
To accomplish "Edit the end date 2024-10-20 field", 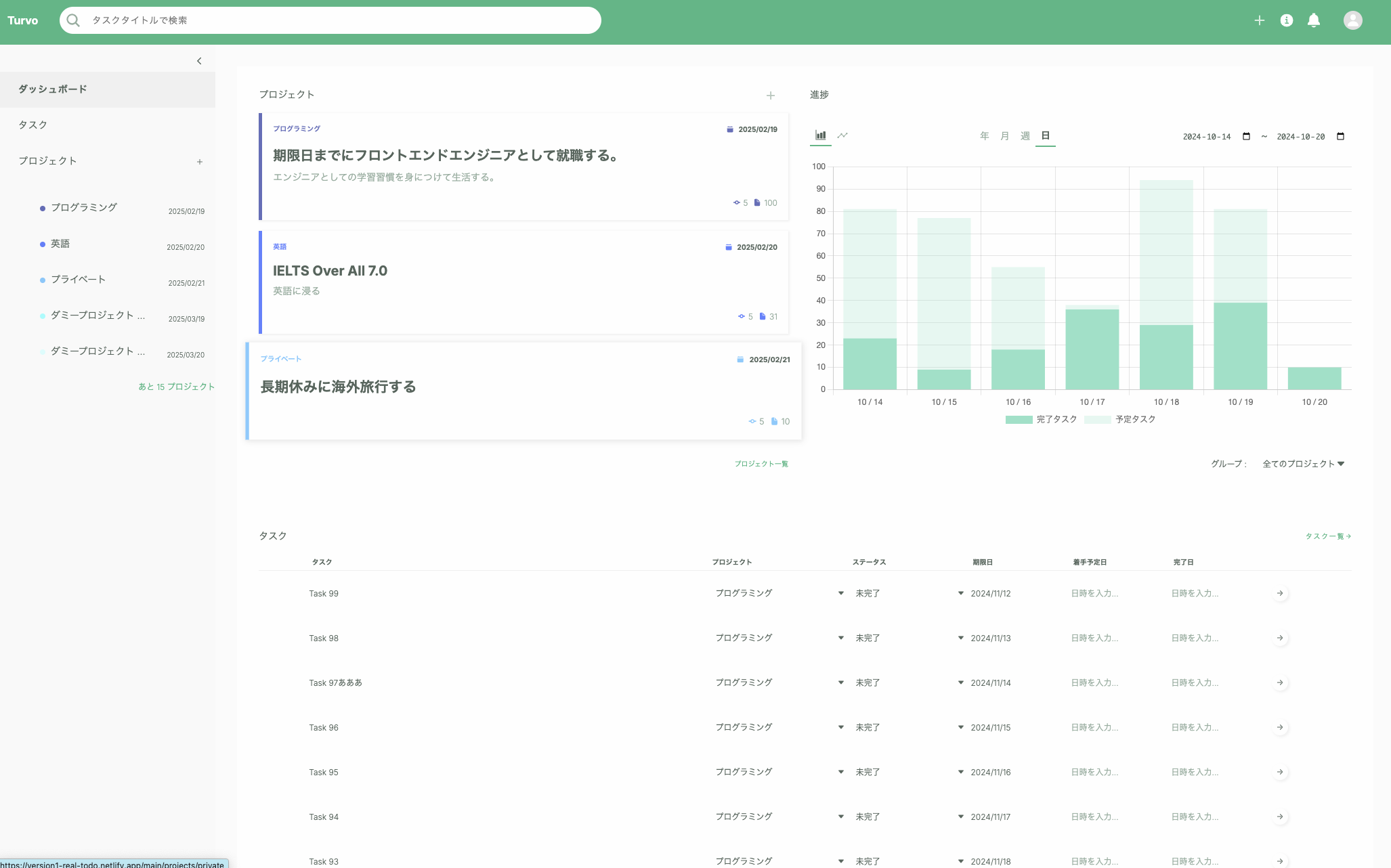I will point(1301,137).
